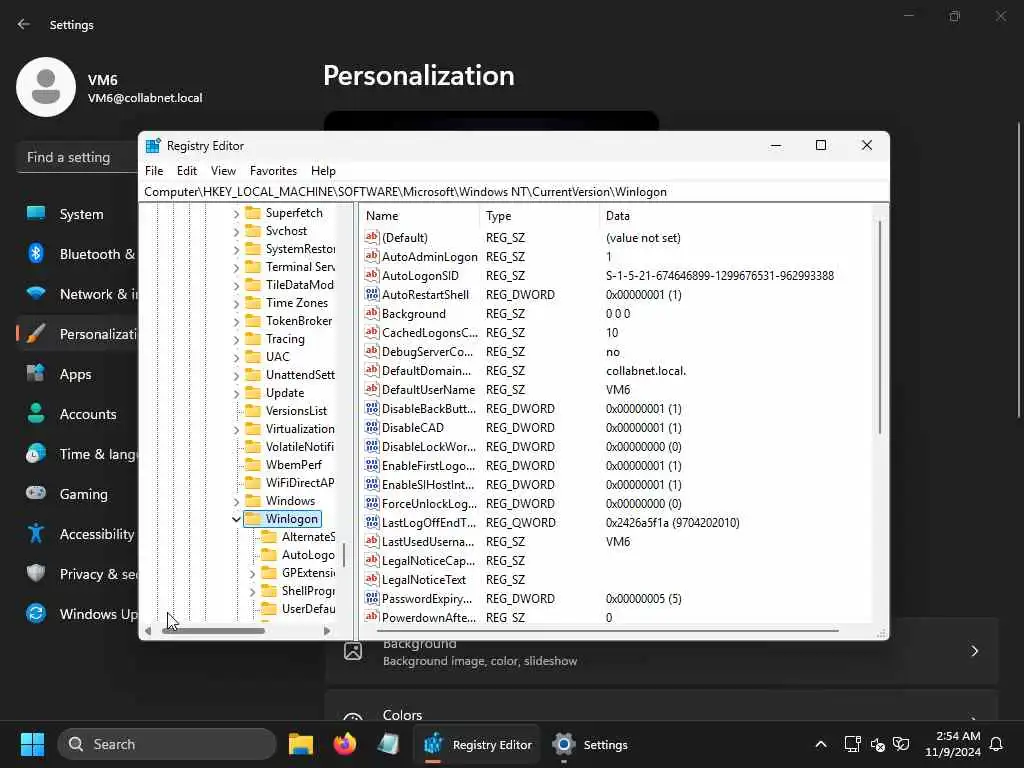Click the DefaultUserName string value icon
Image resolution: width=1024 pixels, height=768 pixels.
click(x=372, y=389)
